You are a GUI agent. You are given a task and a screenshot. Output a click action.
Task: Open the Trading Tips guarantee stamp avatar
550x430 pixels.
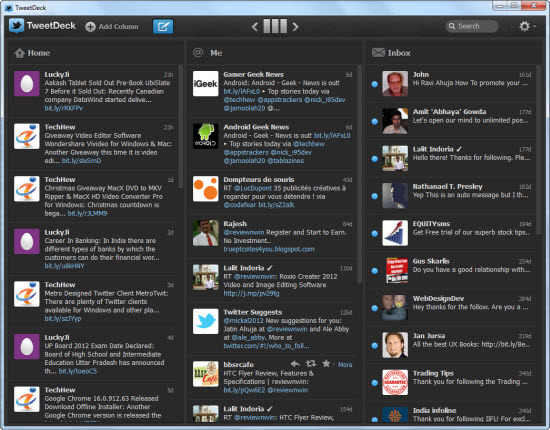[395, 382]
